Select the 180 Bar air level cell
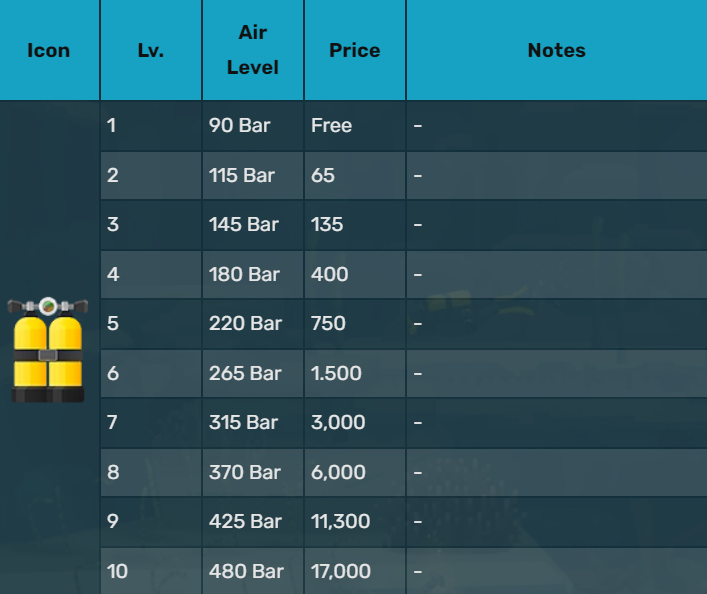Image resolution: width=707 pixels, height=594 pixels. [245, 274]
